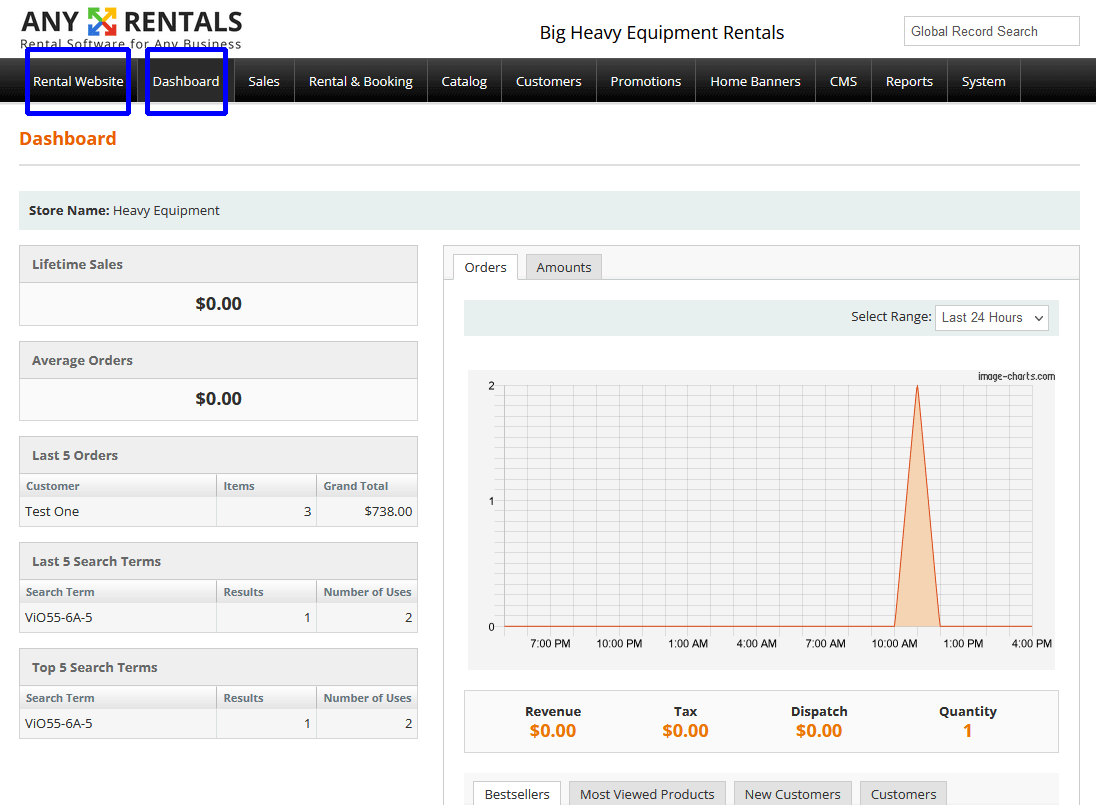
Task: Expand the Select Range dropdown
Action: pos(991,318)
